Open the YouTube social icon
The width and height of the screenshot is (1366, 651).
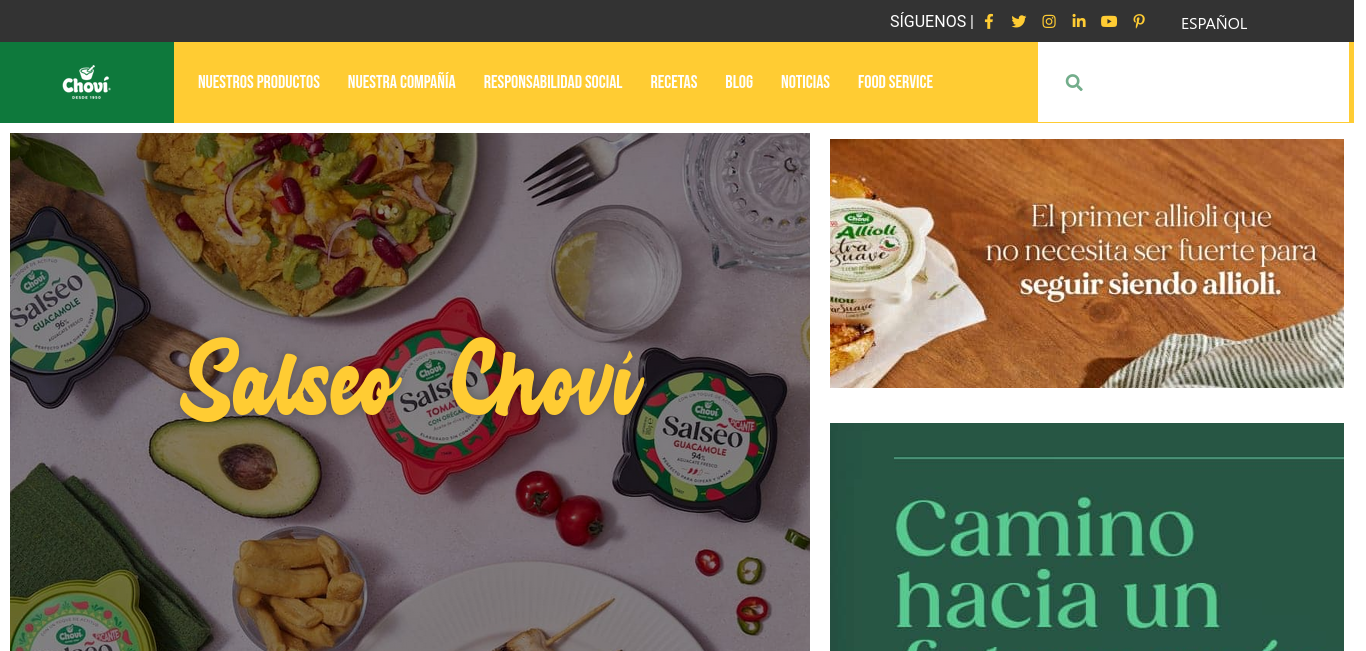(1109, 21)
